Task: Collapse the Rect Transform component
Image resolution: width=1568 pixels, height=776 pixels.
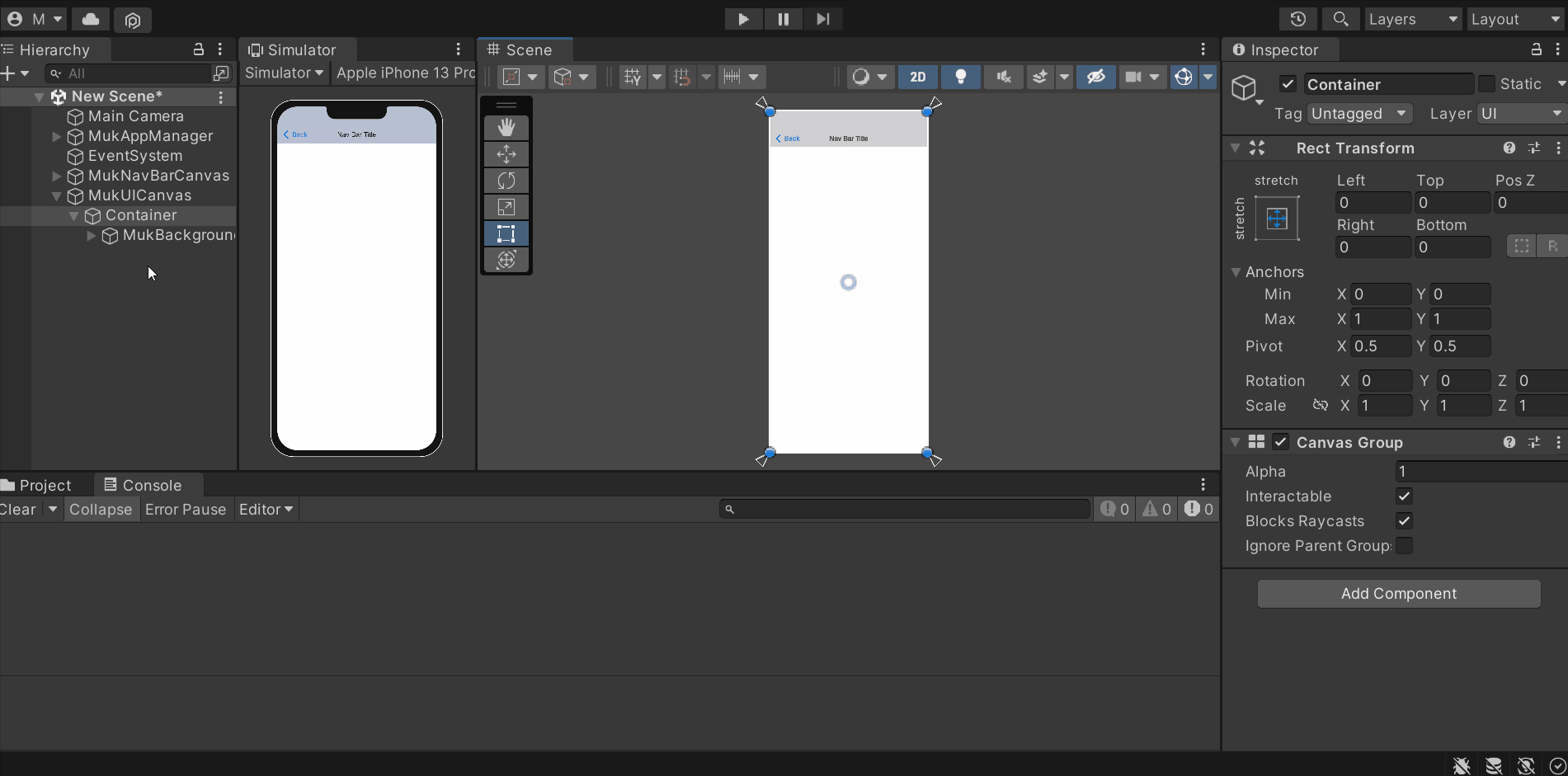Action: pyautogui.click(x=1235, y=148)
